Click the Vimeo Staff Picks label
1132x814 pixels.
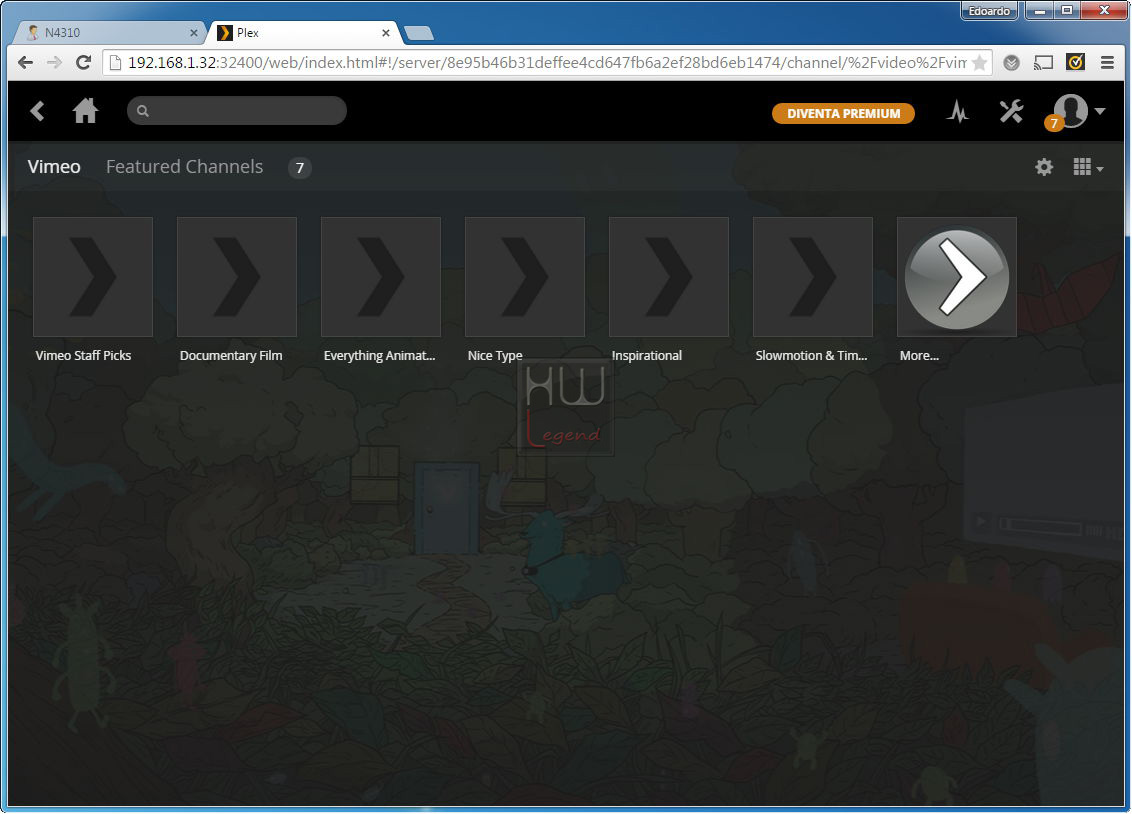pyautogui.click(x=84, y=356)
